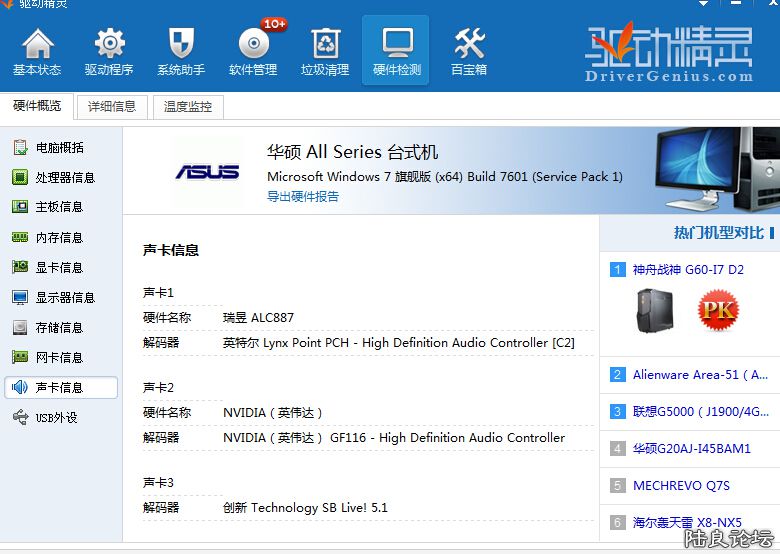780x554 pixels.
Task: Switch to 详细信息 tab
Action: [x=112, y=107]
